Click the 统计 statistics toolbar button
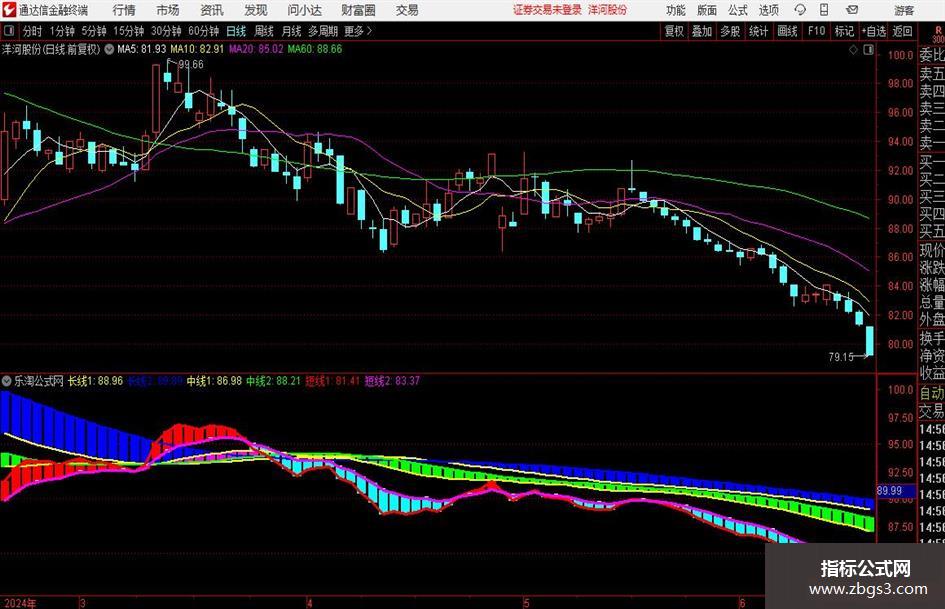 click(x=758, y=31)
